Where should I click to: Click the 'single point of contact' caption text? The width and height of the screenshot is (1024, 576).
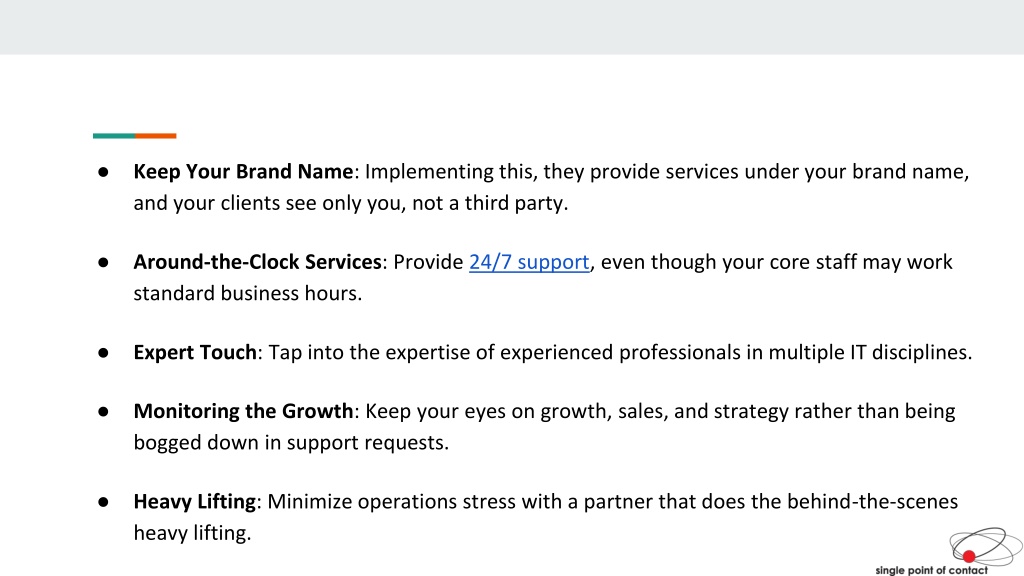coord(931,570)
